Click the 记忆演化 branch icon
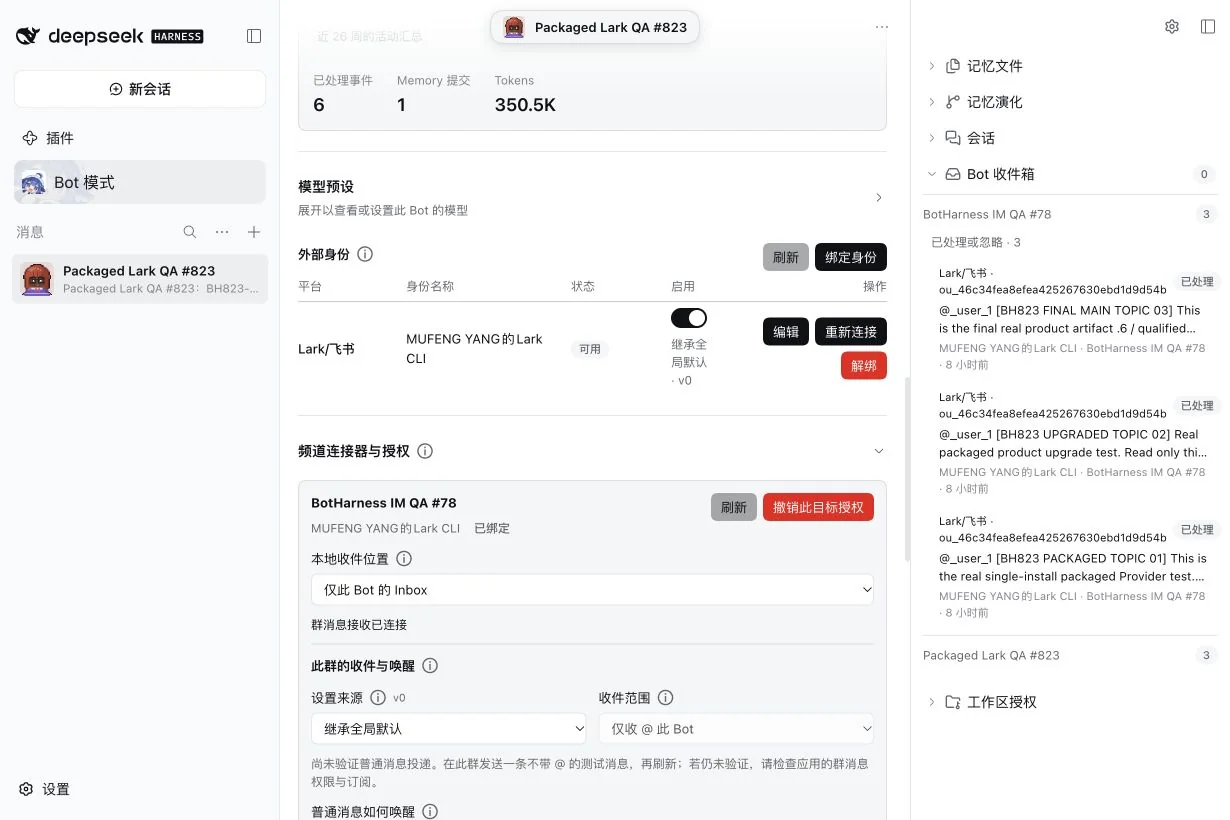 tap(953, 102)
